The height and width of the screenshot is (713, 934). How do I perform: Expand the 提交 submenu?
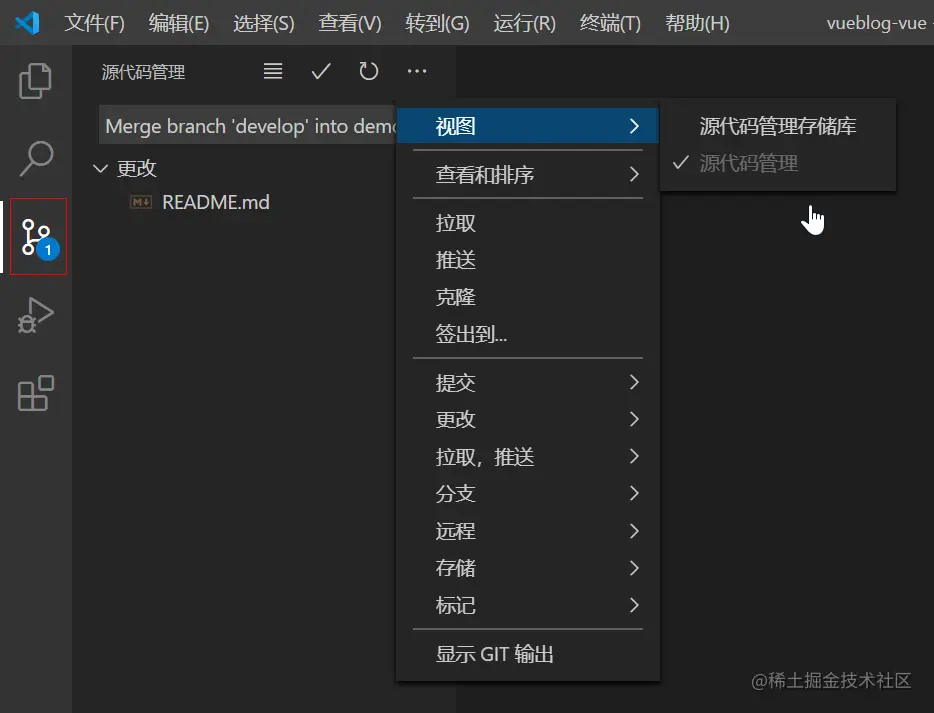pos(528,382)
